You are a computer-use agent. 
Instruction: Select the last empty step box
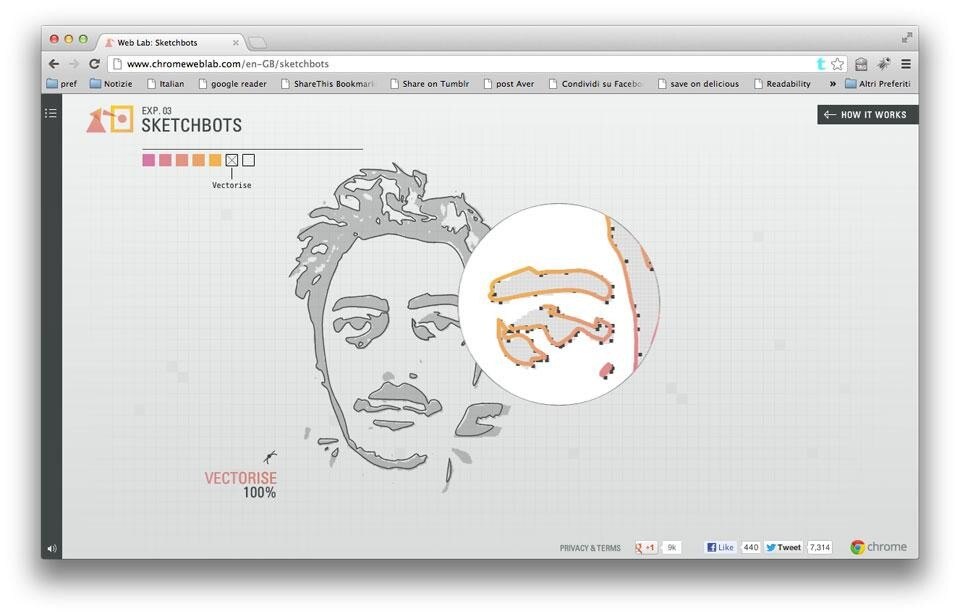coord(248,160)
